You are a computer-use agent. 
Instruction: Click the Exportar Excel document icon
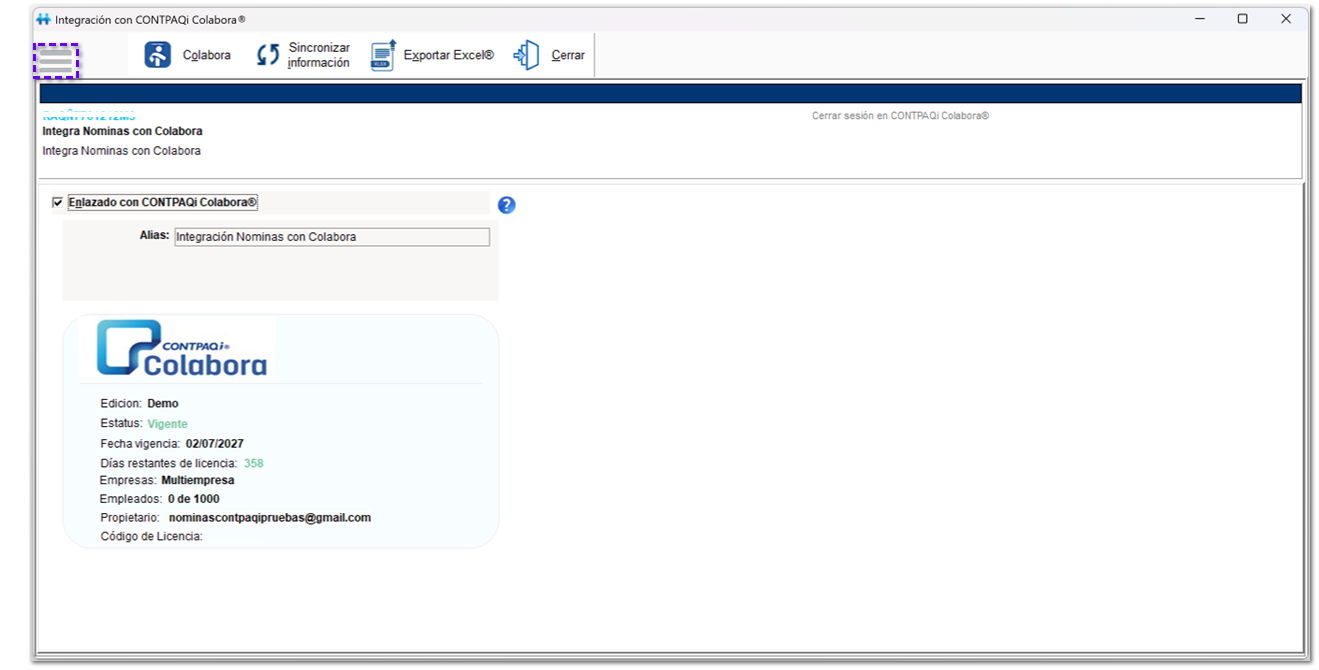pyautogui.click(x=384, y=55)
